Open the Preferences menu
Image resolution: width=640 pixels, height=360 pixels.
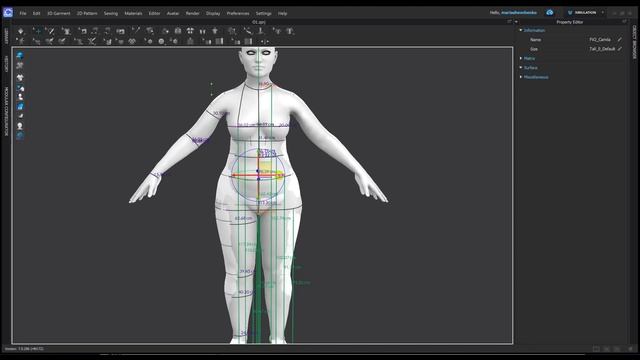[238, 13]
